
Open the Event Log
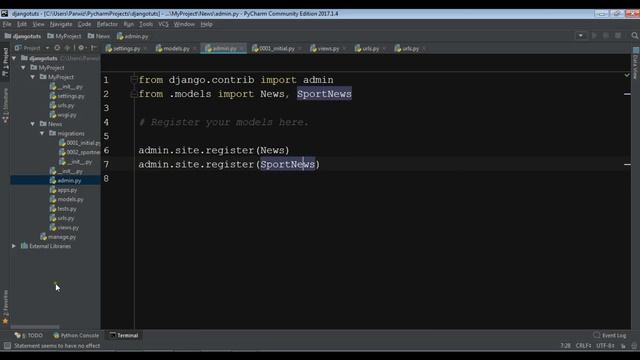610,336
